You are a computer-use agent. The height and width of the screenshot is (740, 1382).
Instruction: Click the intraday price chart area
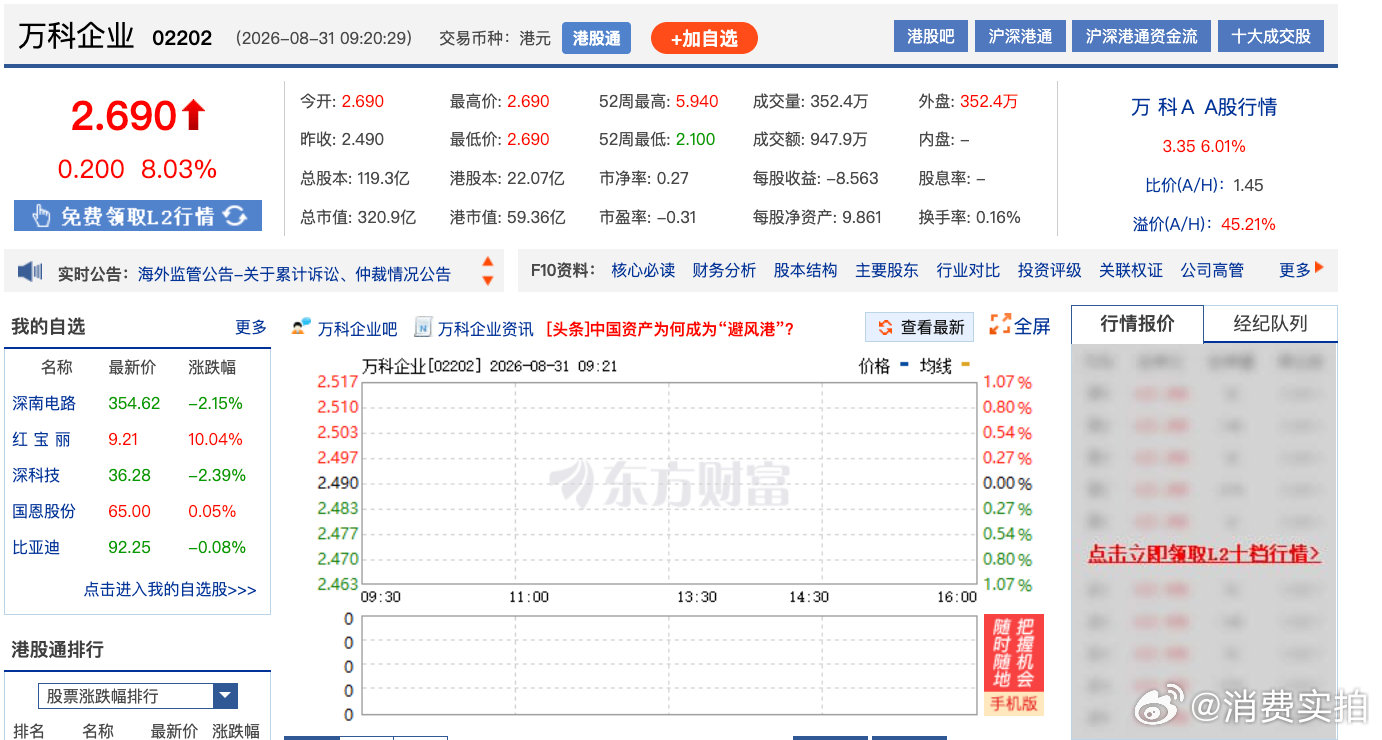point(668,483)
